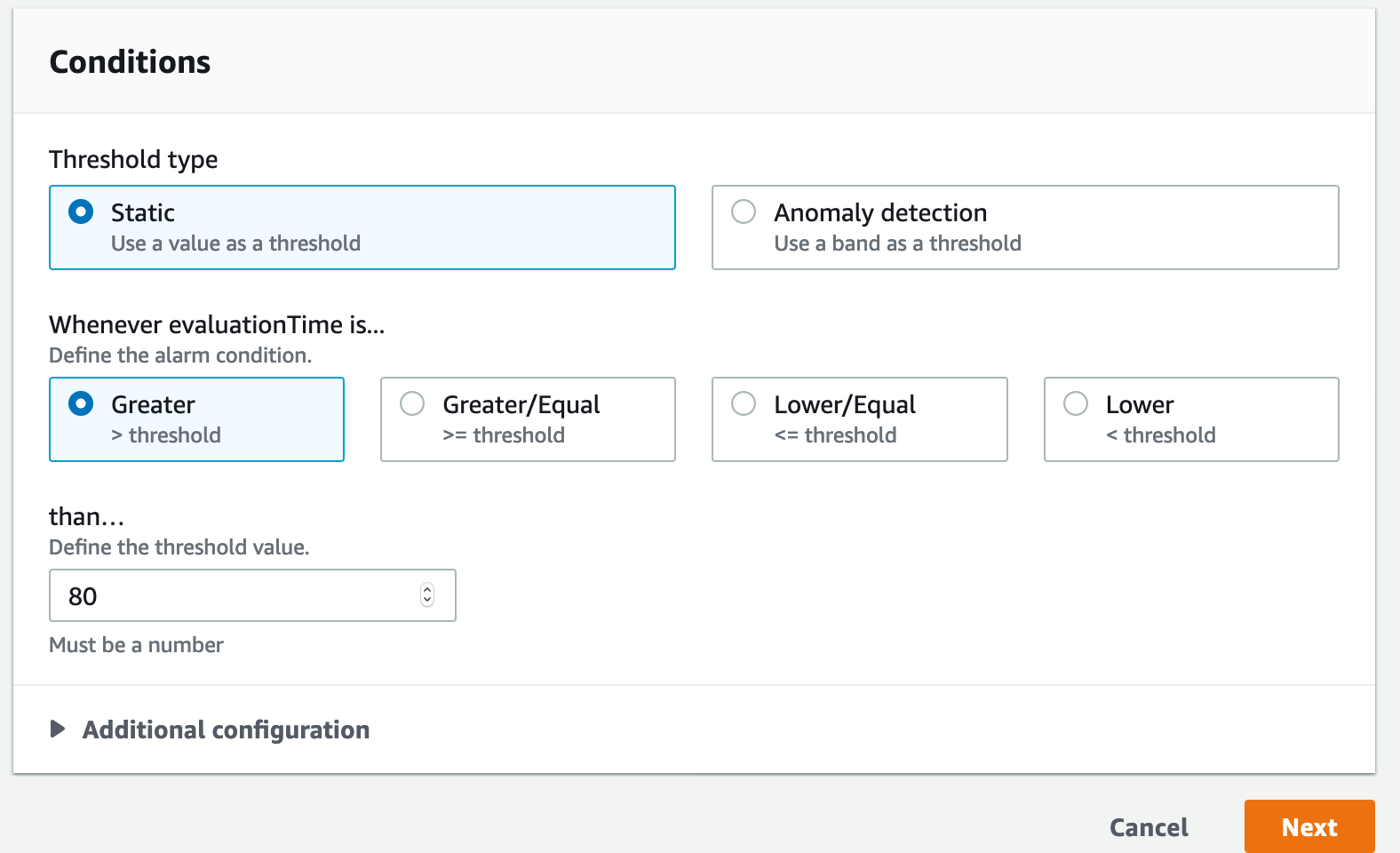Click the Next button
The width and height of the screenshot is (1400, 853).
(x=1309, y=826)
